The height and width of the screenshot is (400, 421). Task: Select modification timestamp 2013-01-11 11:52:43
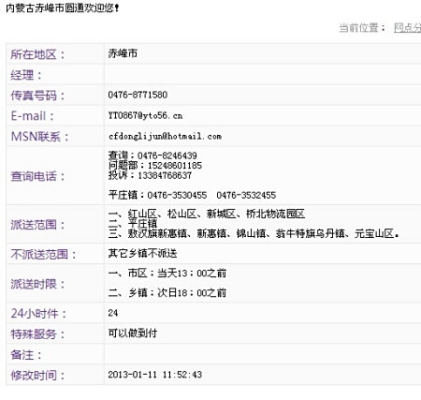pyautogui.click(x=155, y=374)
